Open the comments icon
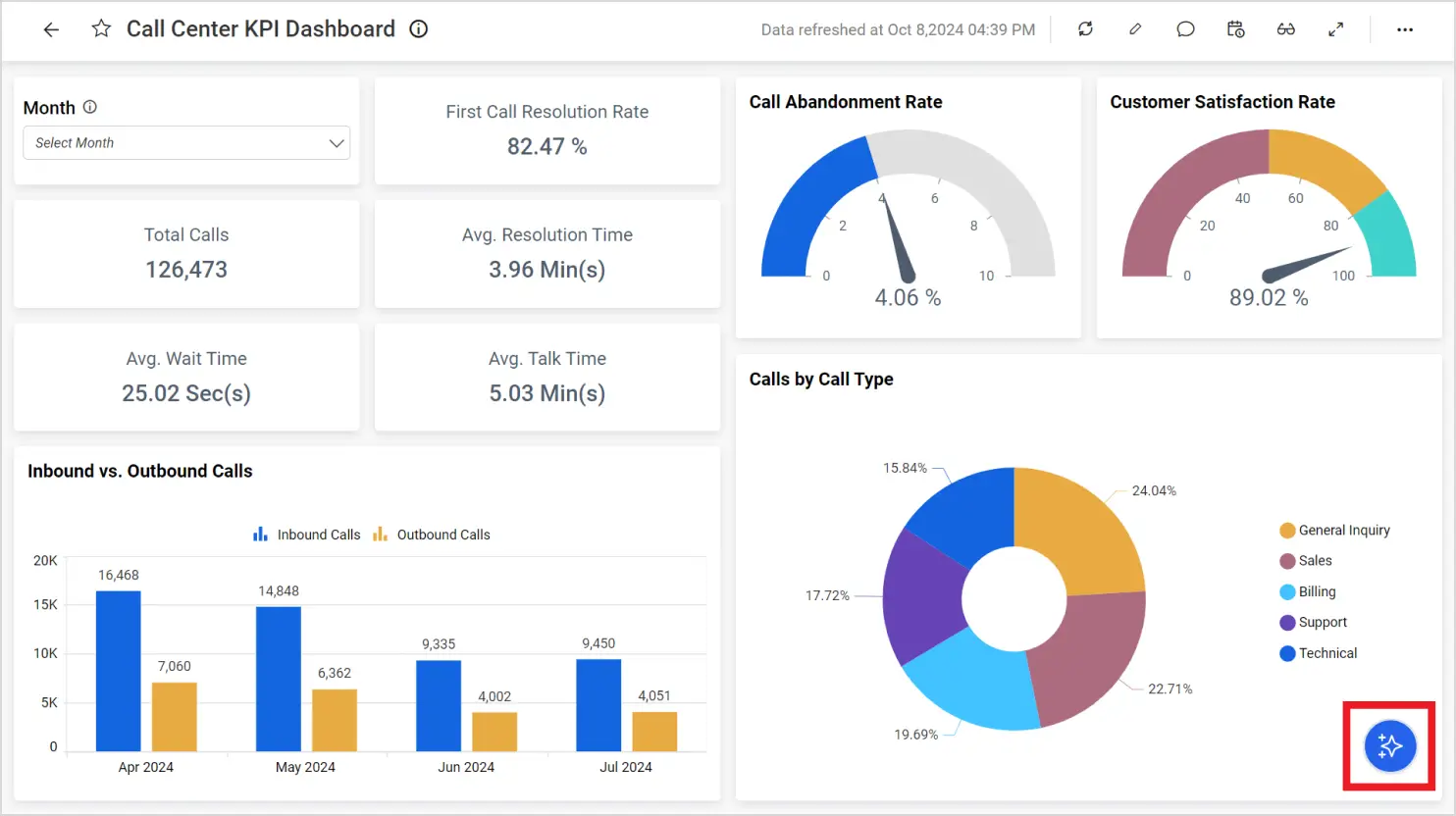This screenshot has height=816, width=1456. click(x=1185, y=29)
